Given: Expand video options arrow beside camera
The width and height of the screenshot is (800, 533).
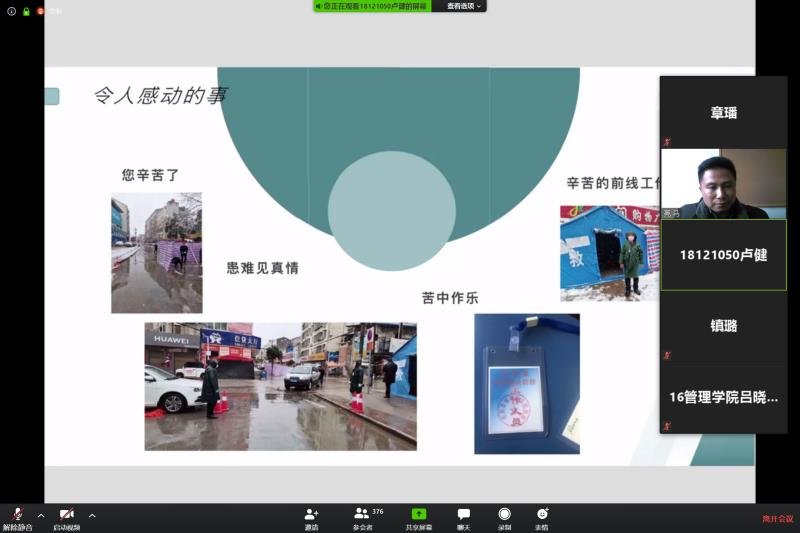Looking at the screenshot, I should (x=92, y=516).
